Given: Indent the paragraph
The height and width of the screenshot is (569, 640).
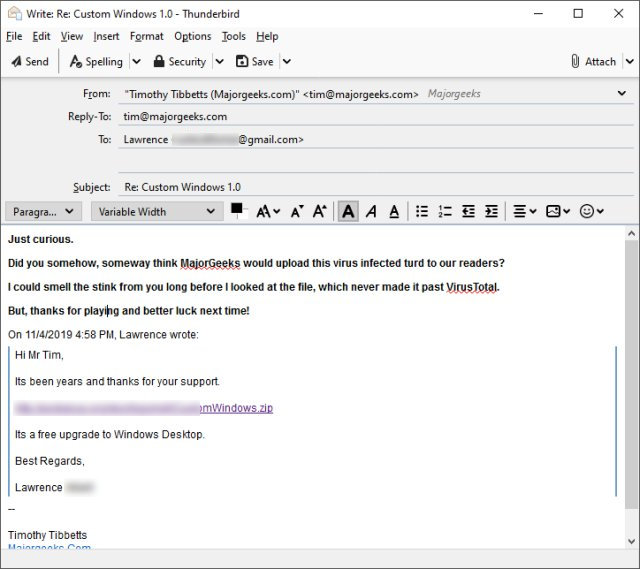Looking at the screenshot, I should [x=491, y=211].
